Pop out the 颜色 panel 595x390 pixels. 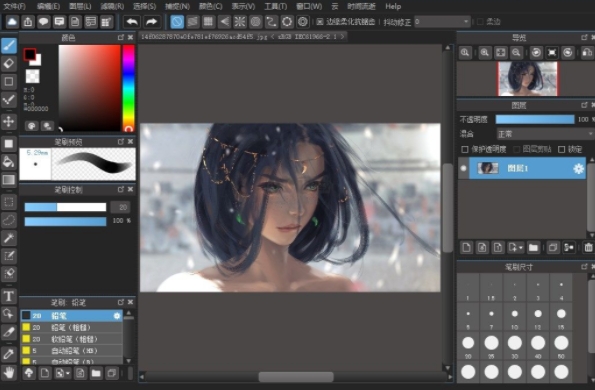[121, 37]
